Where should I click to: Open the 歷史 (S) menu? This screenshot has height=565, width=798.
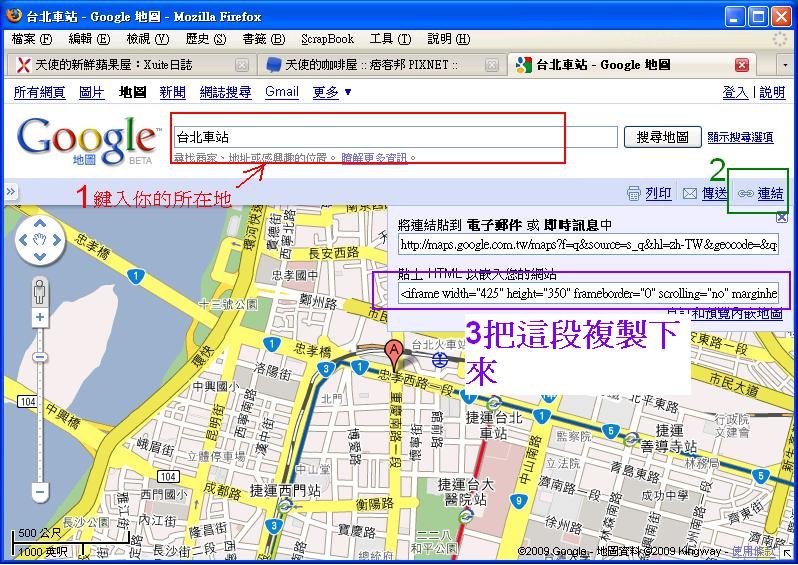pos(206,39)
